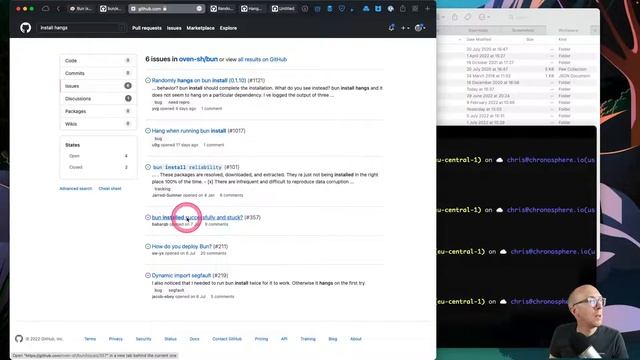Switch to the Screenshots tab in Finder
Image resolution: width=640 pixels, height=360 pixels.
pyautogui.click(x=523, y=31)
